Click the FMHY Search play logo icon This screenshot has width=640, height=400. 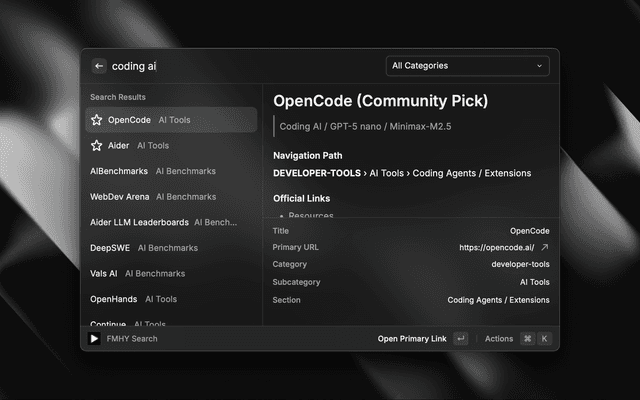click(94, 338)
